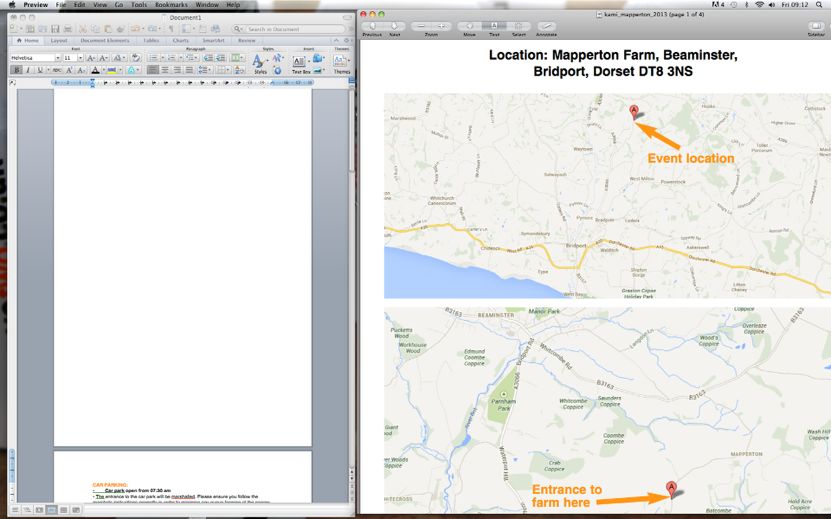Open line spacing dropdown in Word ribbon
Image resolution: width=831 pixels, height=519 pixels.
pos(205,70)
